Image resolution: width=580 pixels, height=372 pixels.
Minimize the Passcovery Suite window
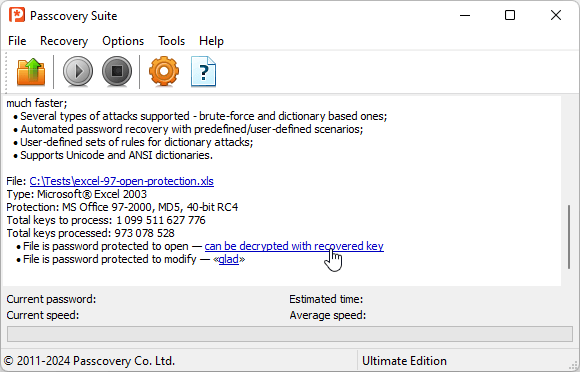(465, 16)
